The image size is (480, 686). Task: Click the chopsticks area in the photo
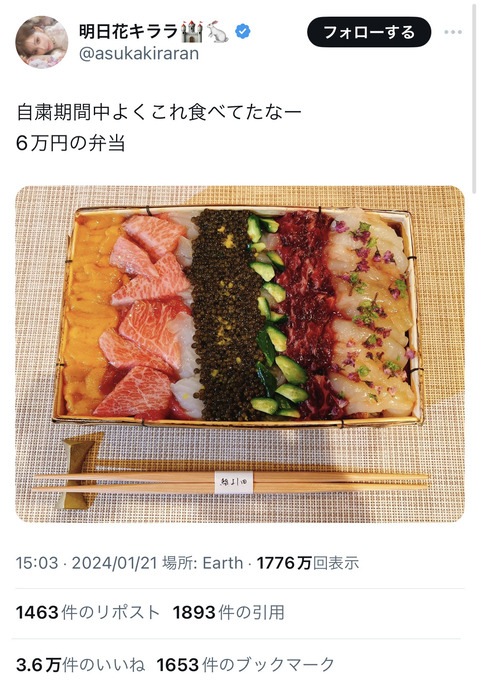pyautogui.click(x=231, y=481)
